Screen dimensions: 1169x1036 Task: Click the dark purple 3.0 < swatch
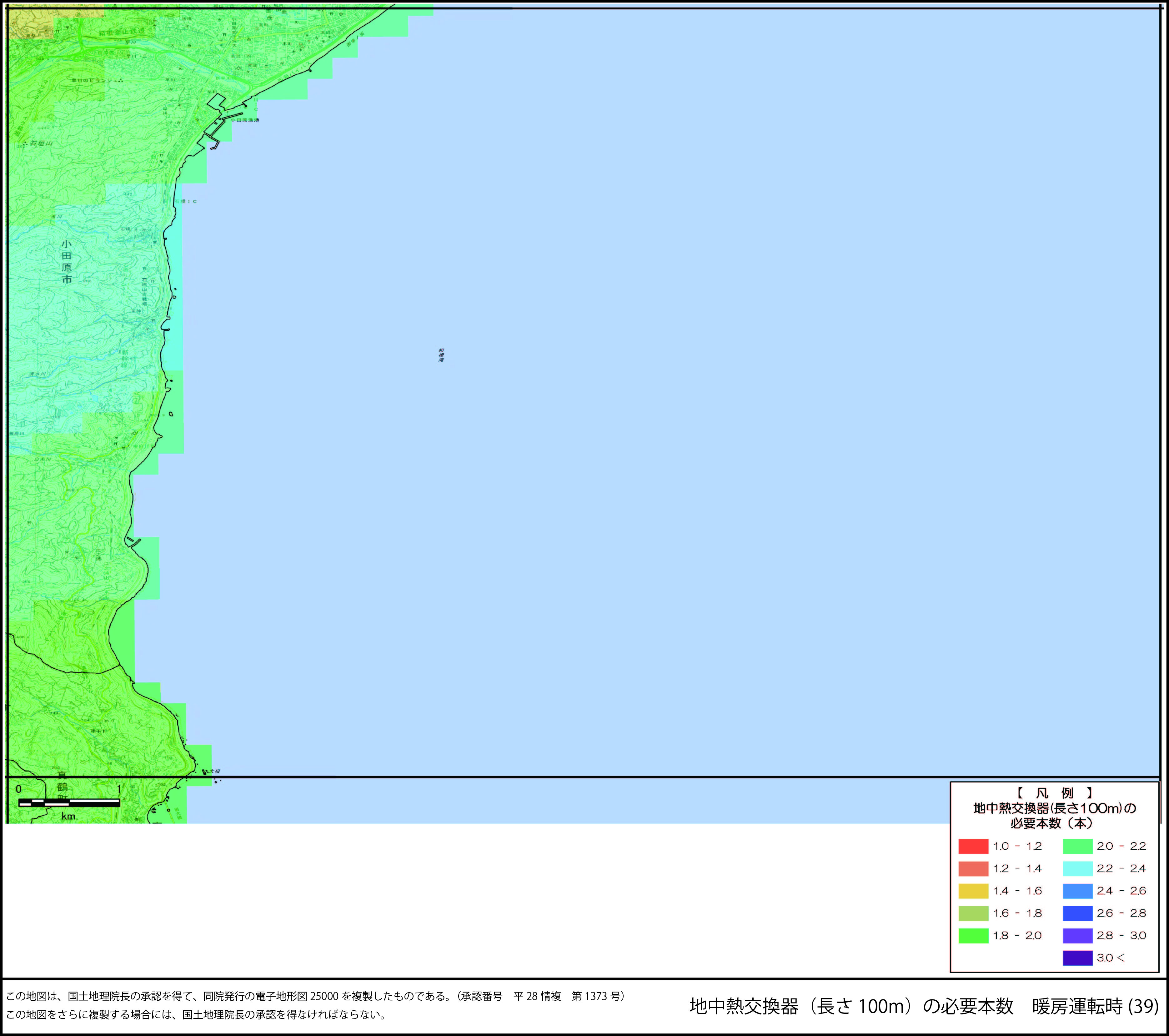1077,958
